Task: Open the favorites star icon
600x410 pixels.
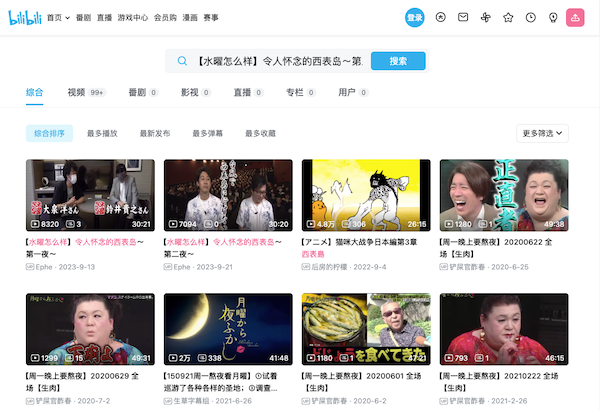Action: (508, 17)
